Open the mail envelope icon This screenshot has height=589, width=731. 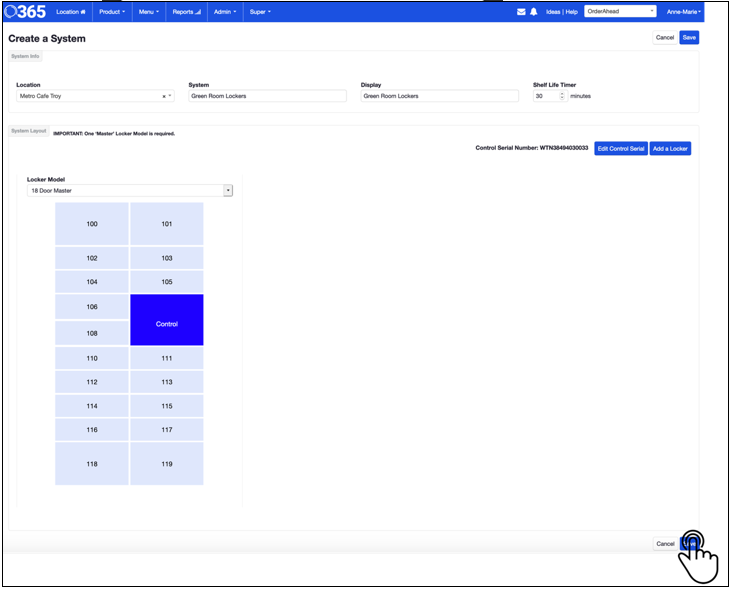(521, 12)
